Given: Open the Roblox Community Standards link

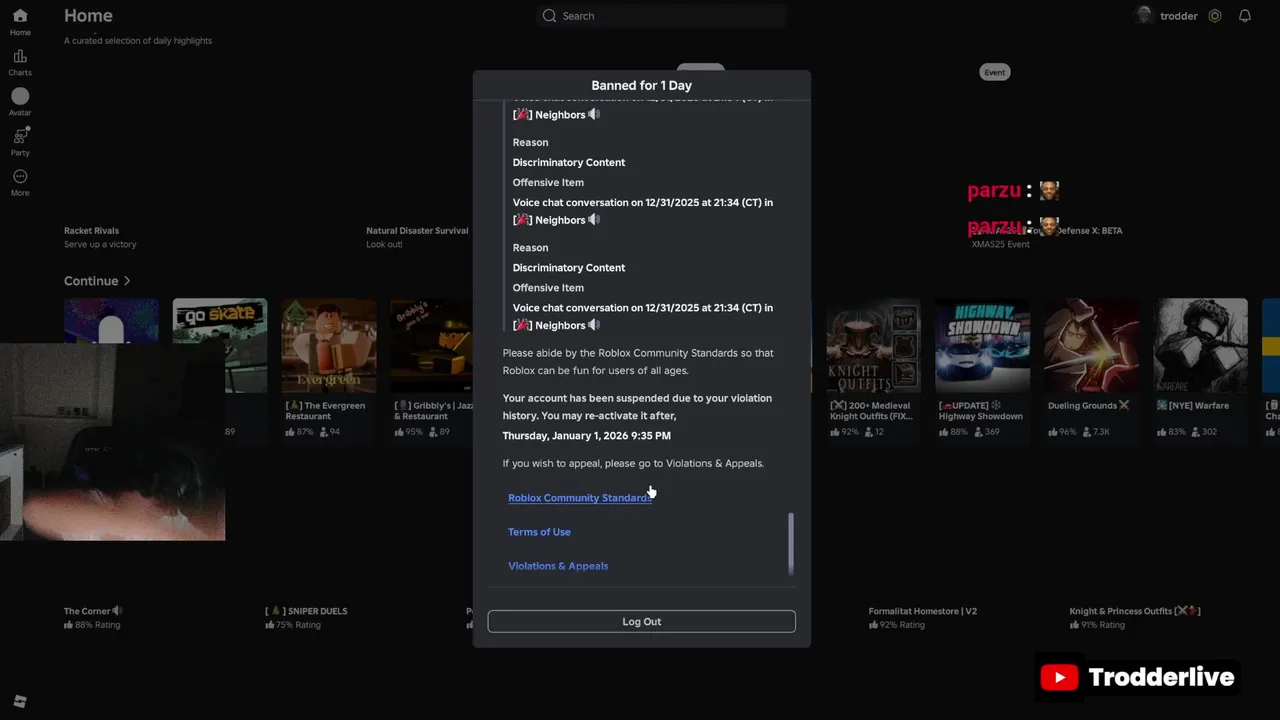Looking at the screenshot, I should tap(579, 498).
